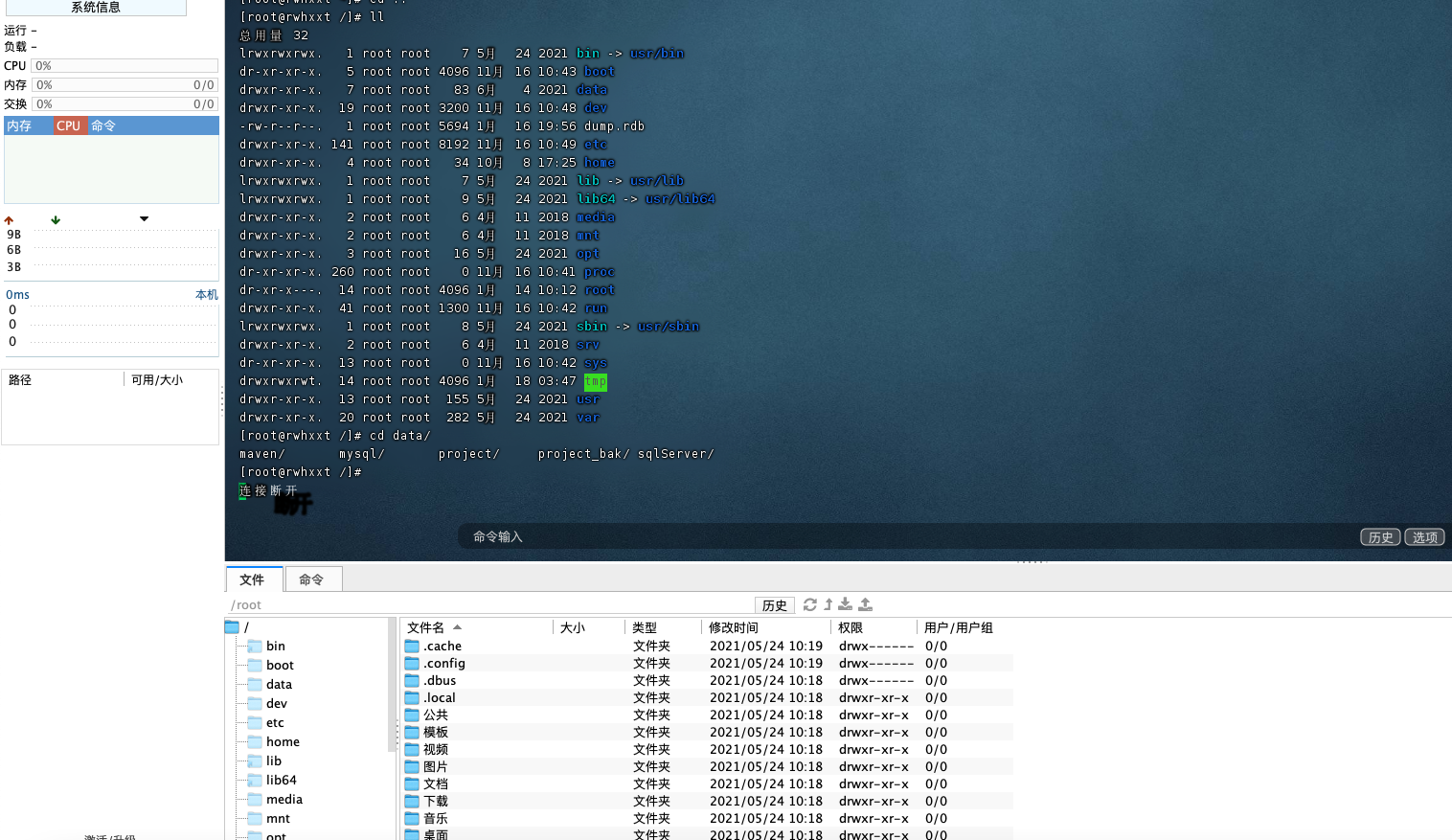The height and width of the screenshot is (840, 1452).
Task: Click the upload file icon in file toolbar
Action: (x=865, y=604)
